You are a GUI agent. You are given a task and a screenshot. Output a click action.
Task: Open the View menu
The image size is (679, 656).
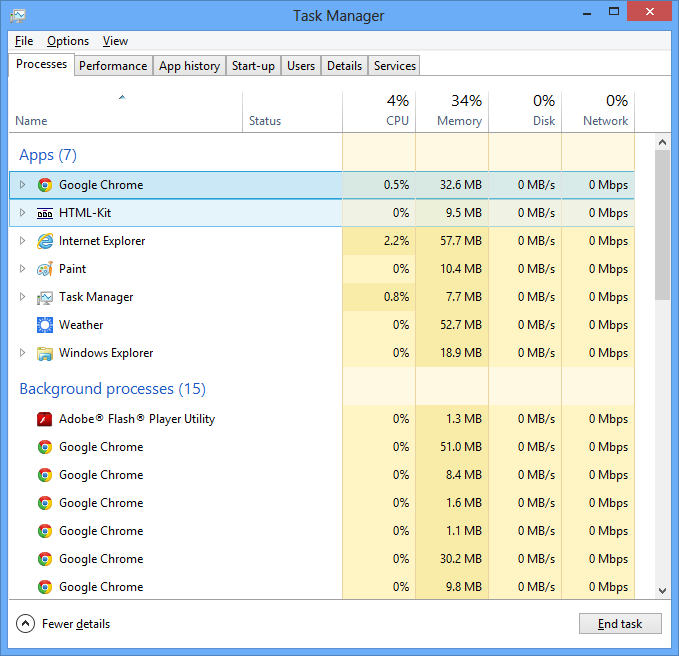pos(115,41)
